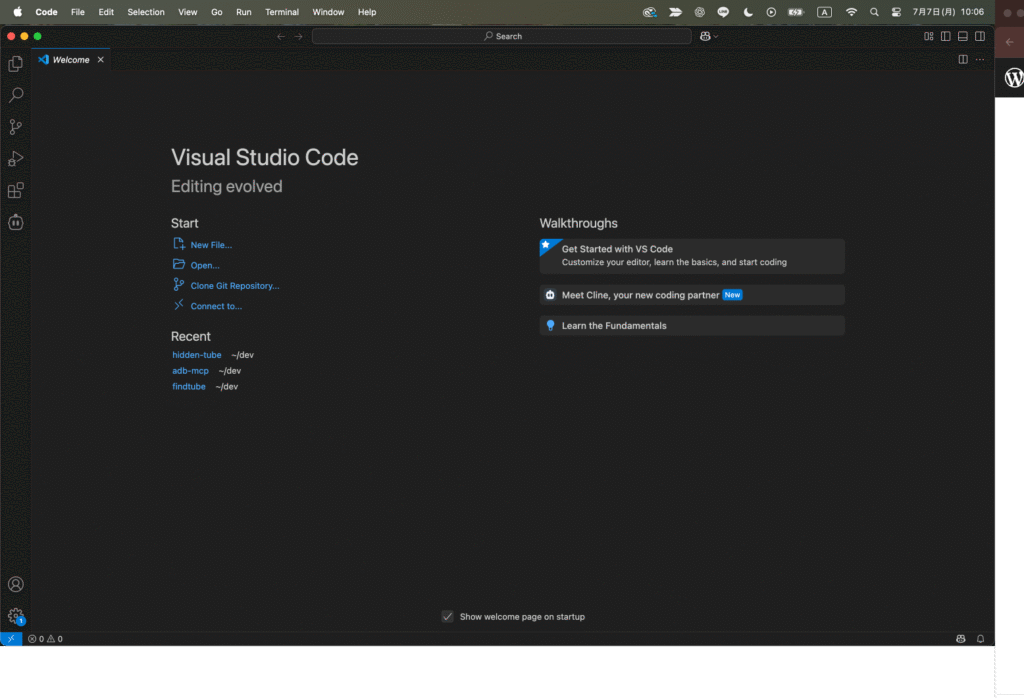
Task: Open the Source Control view
Action: coord(16,127)
